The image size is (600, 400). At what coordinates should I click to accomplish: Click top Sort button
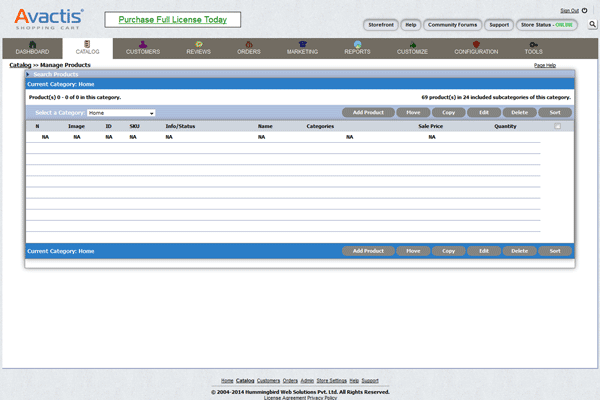(555, 113)
